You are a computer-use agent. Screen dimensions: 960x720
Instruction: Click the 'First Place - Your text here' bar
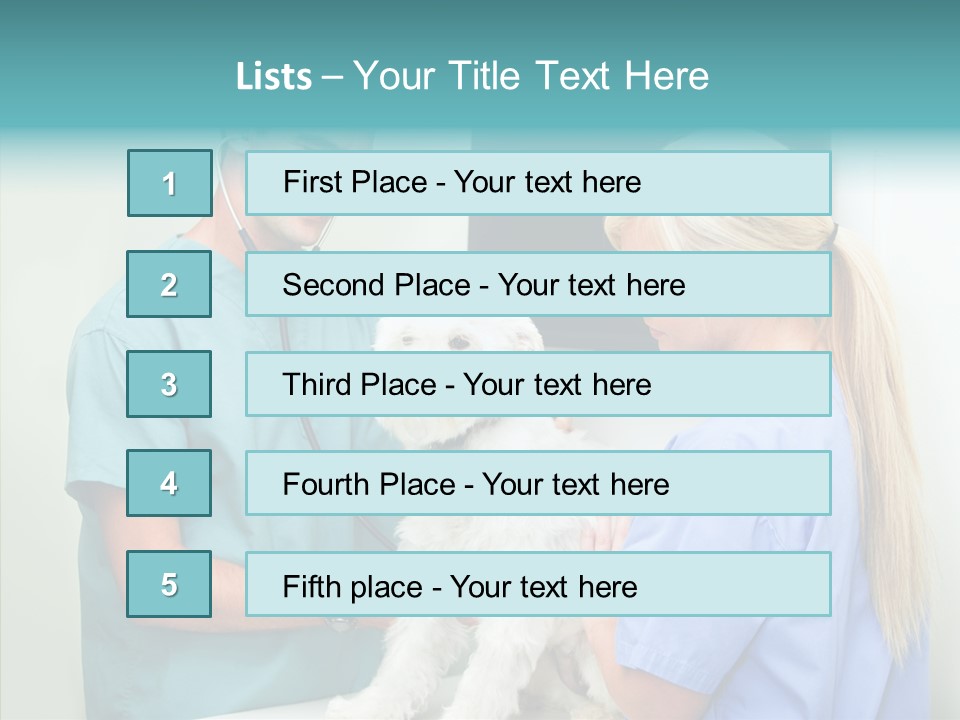pos(538,183)
